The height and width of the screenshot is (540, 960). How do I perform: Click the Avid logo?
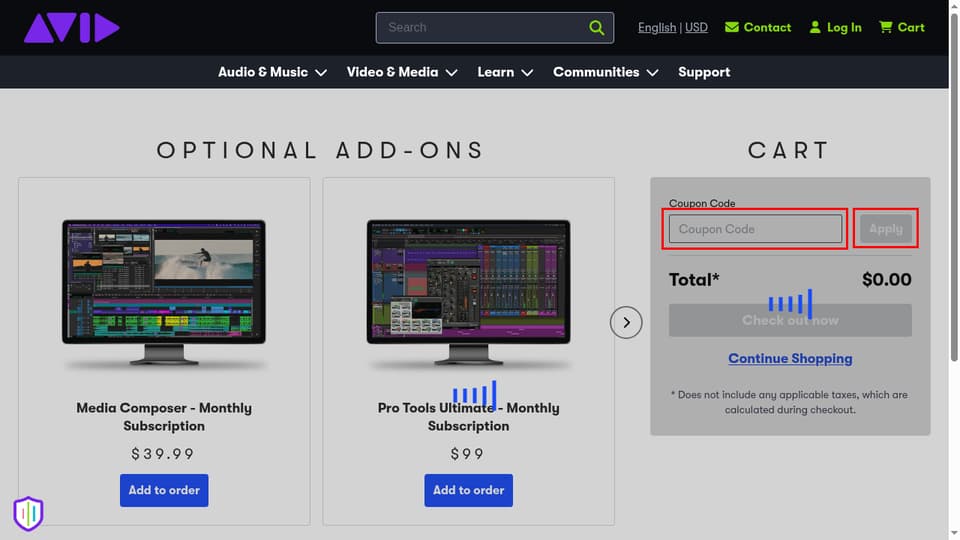pyautogui.click(x=72, y=28)
